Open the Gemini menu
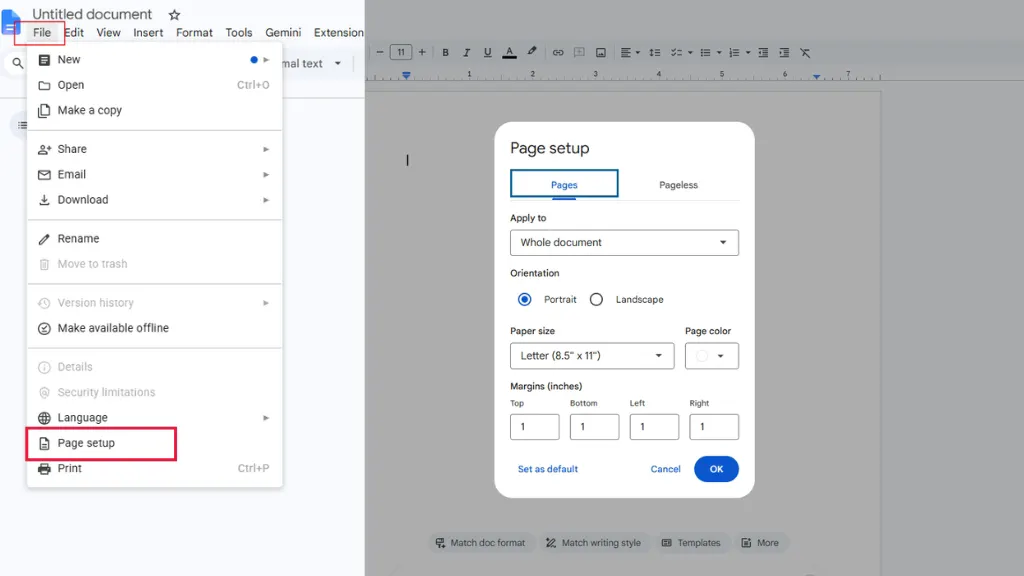This screenshot has width=1024, height=576. tap(283, 33)
